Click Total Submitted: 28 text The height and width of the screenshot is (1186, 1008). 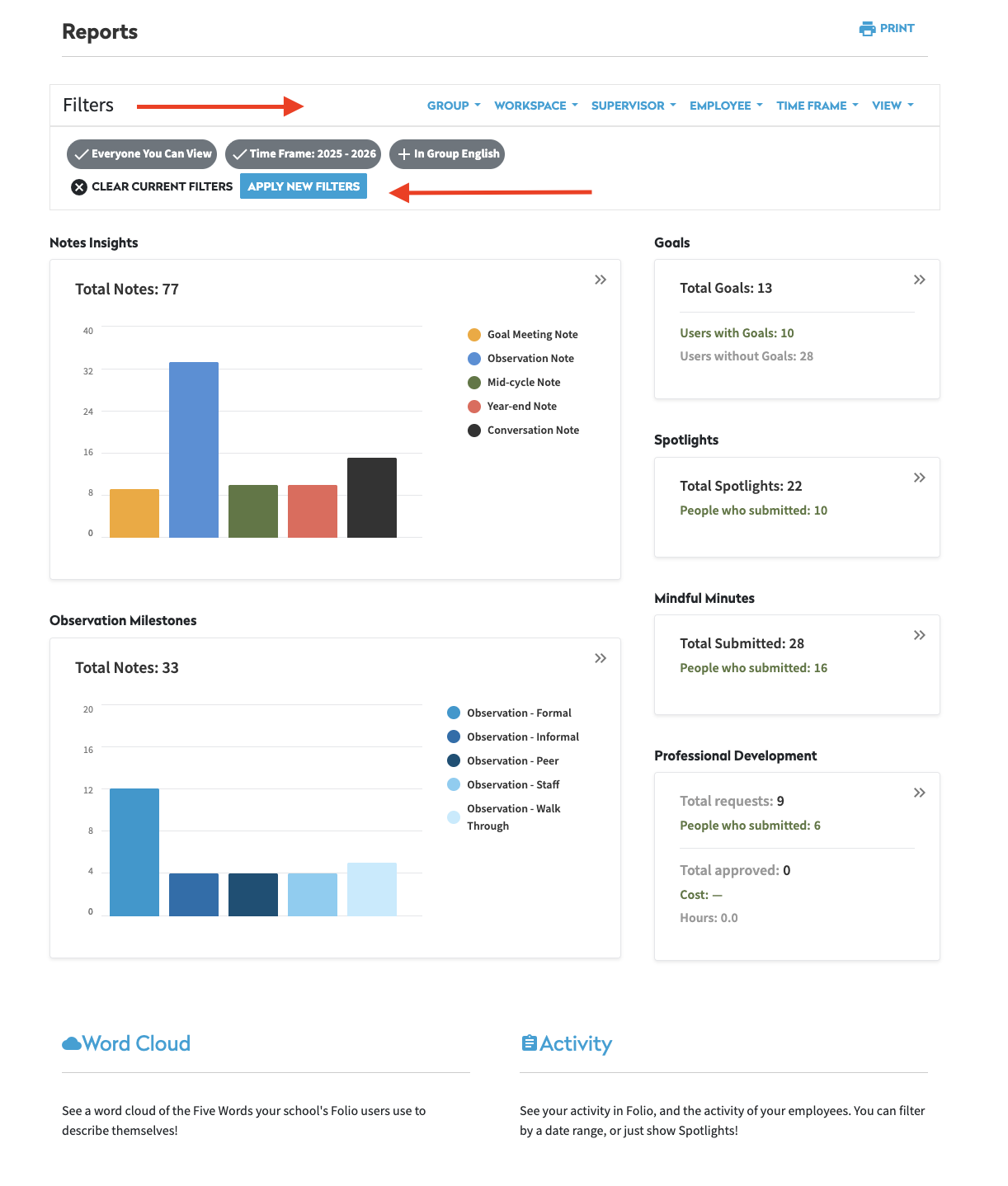(x=742, y=643)
